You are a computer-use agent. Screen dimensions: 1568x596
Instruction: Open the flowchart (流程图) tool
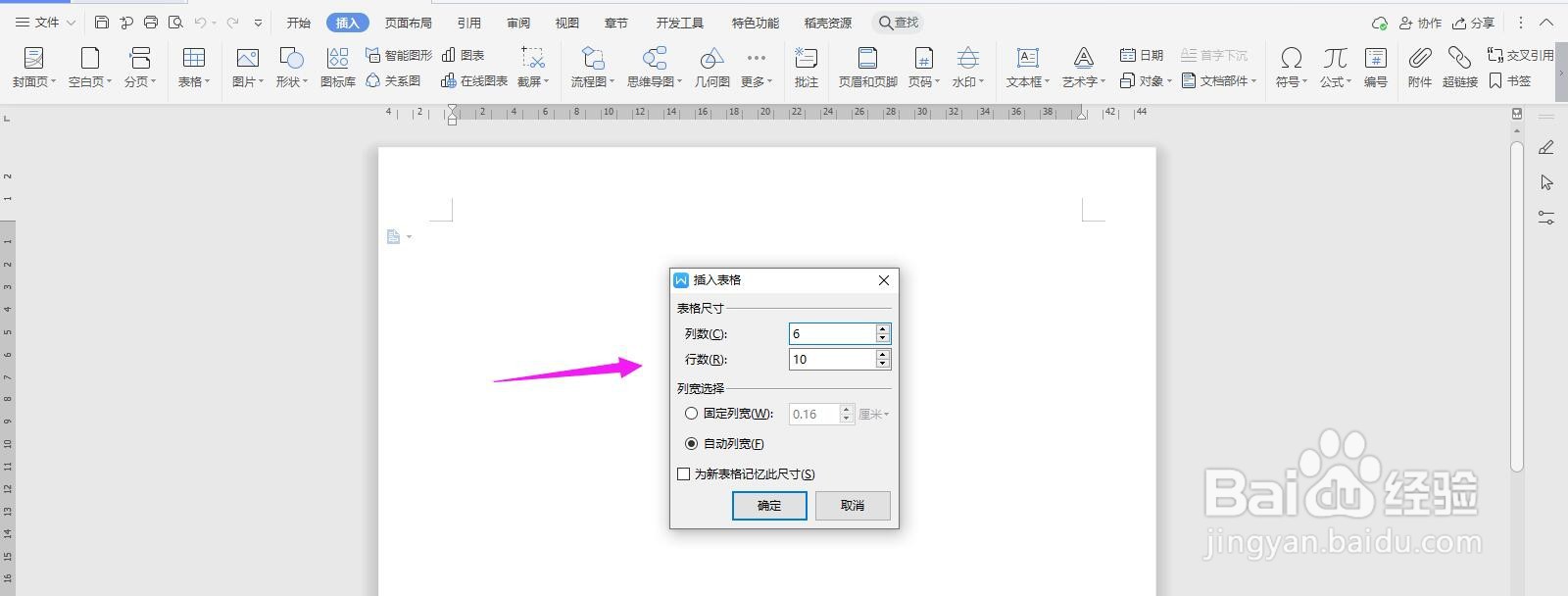593,67
